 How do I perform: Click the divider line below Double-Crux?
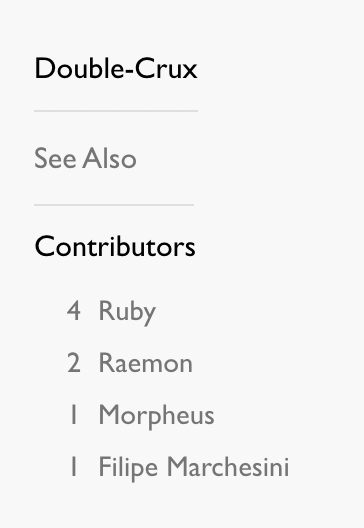[116, 110]
